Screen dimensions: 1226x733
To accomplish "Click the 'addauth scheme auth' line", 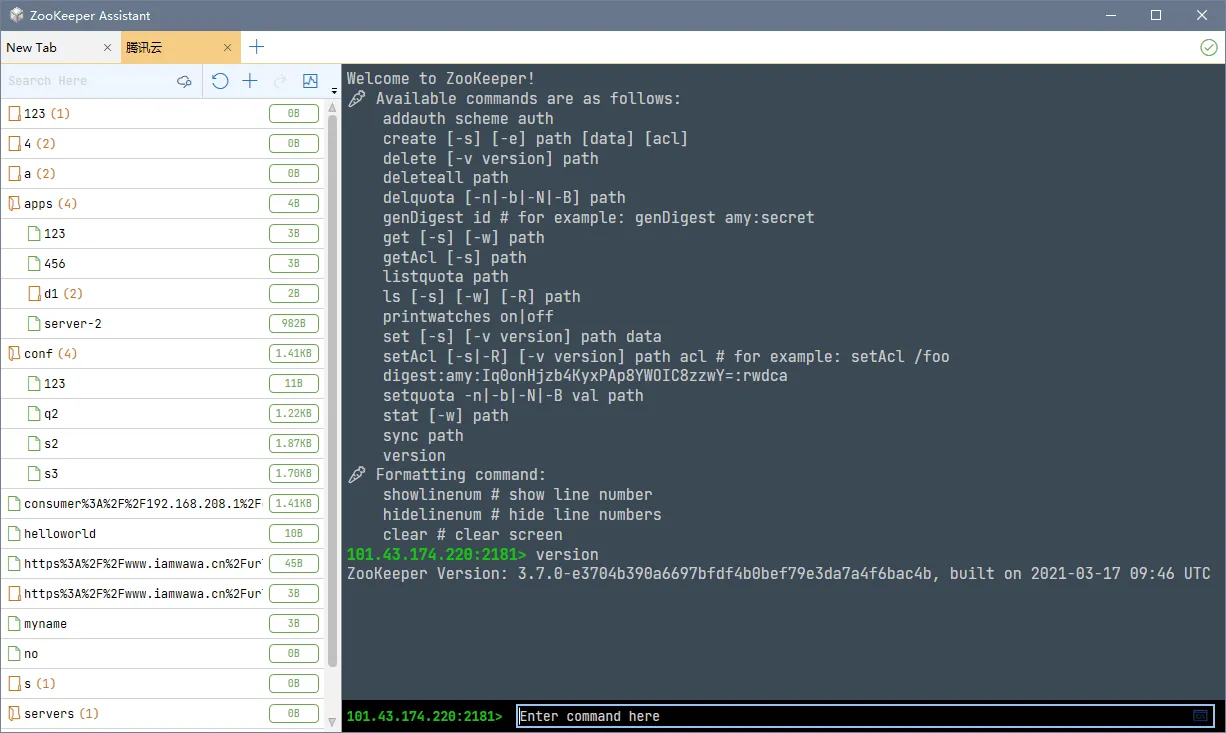I will coord(468,119).
